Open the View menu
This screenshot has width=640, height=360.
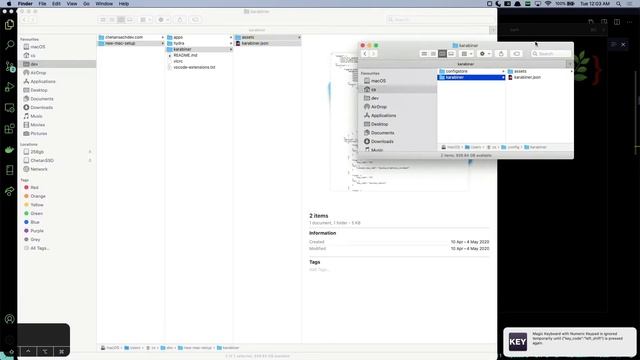point(72,4)
